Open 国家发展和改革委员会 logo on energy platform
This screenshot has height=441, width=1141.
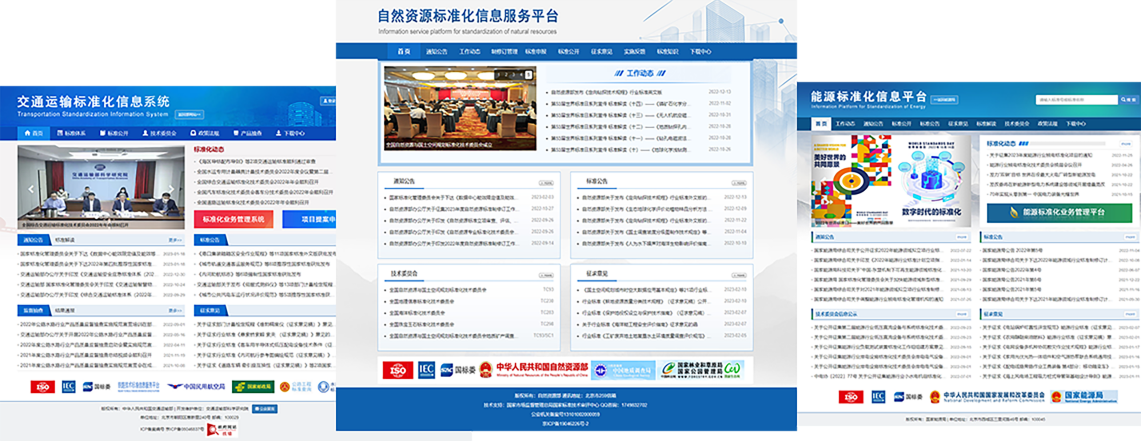989,397
